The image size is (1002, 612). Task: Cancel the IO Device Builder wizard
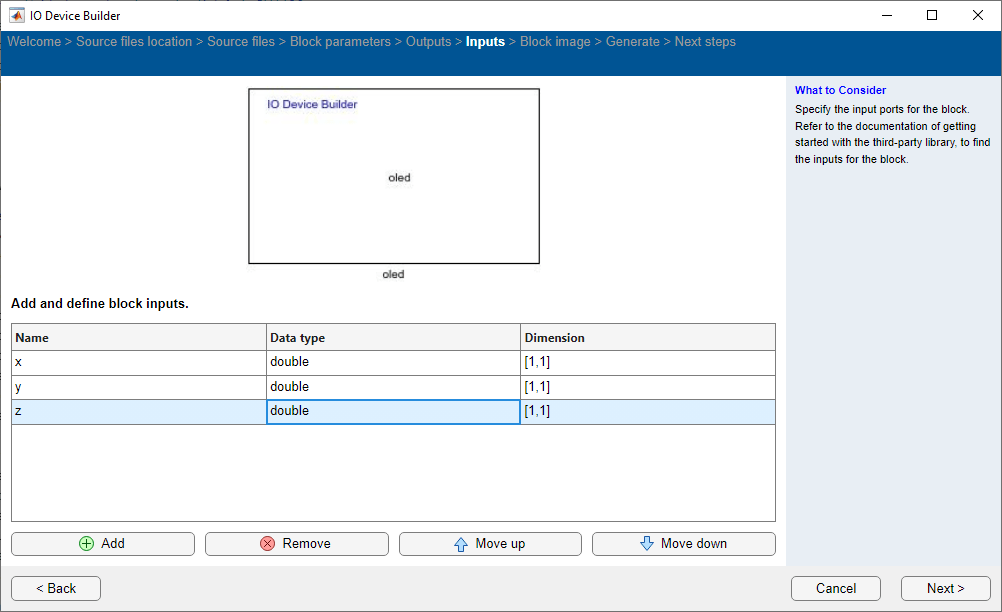[835, 588]
